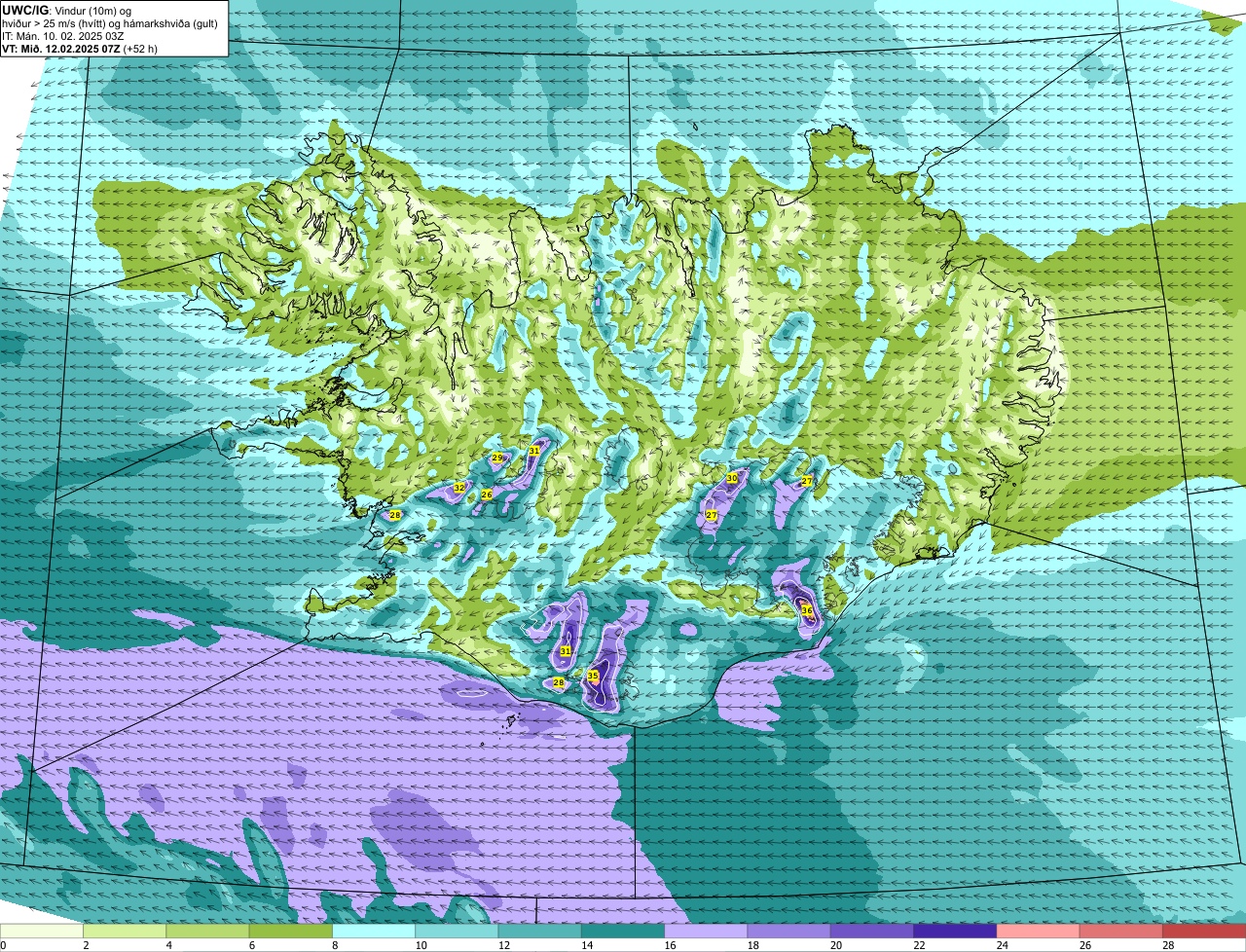1246x952 pixels.
Task: Click the yellow gust label 32
Action: coord(459,488)
